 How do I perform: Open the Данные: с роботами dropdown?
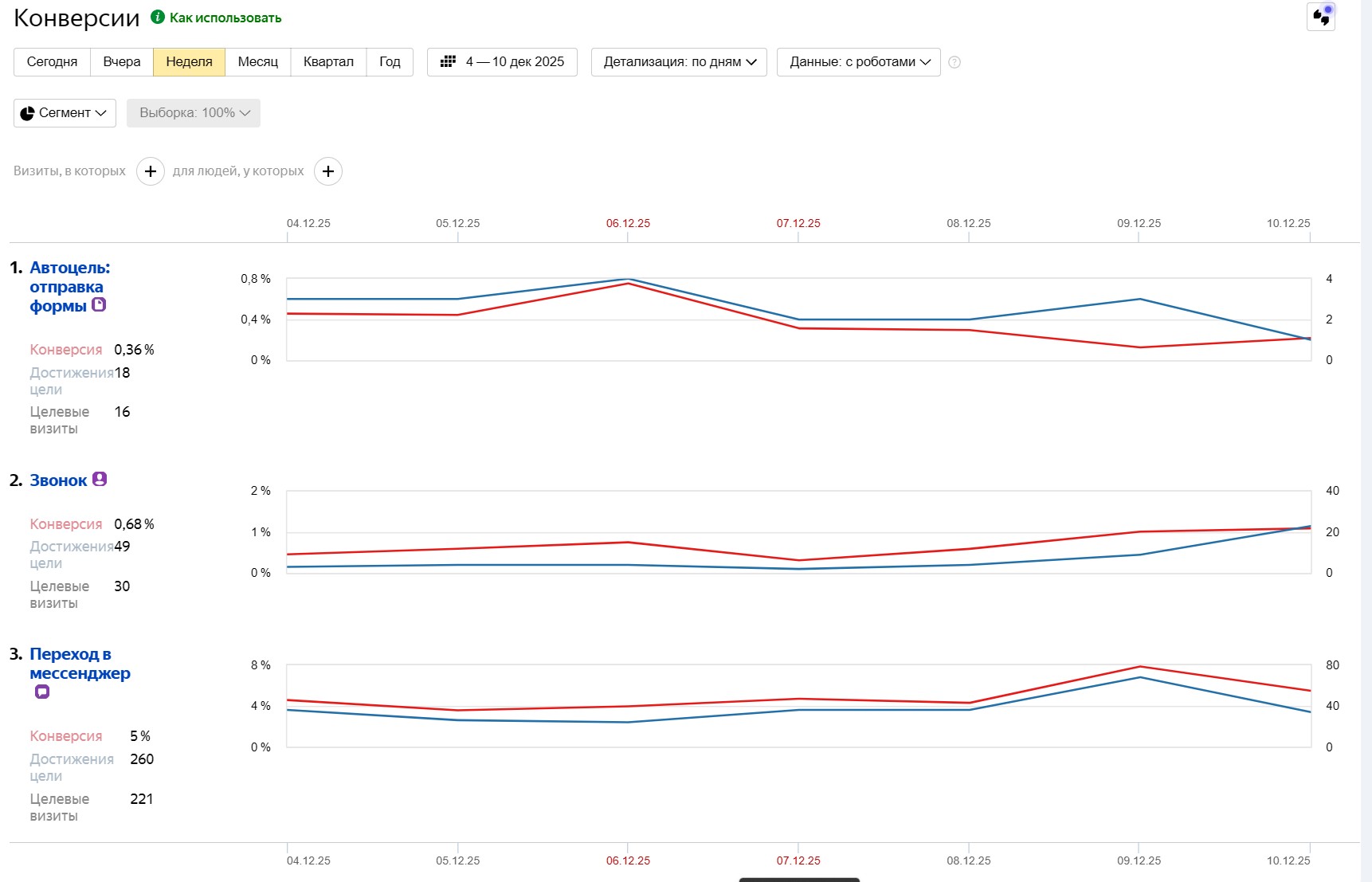tap(859, 62)
